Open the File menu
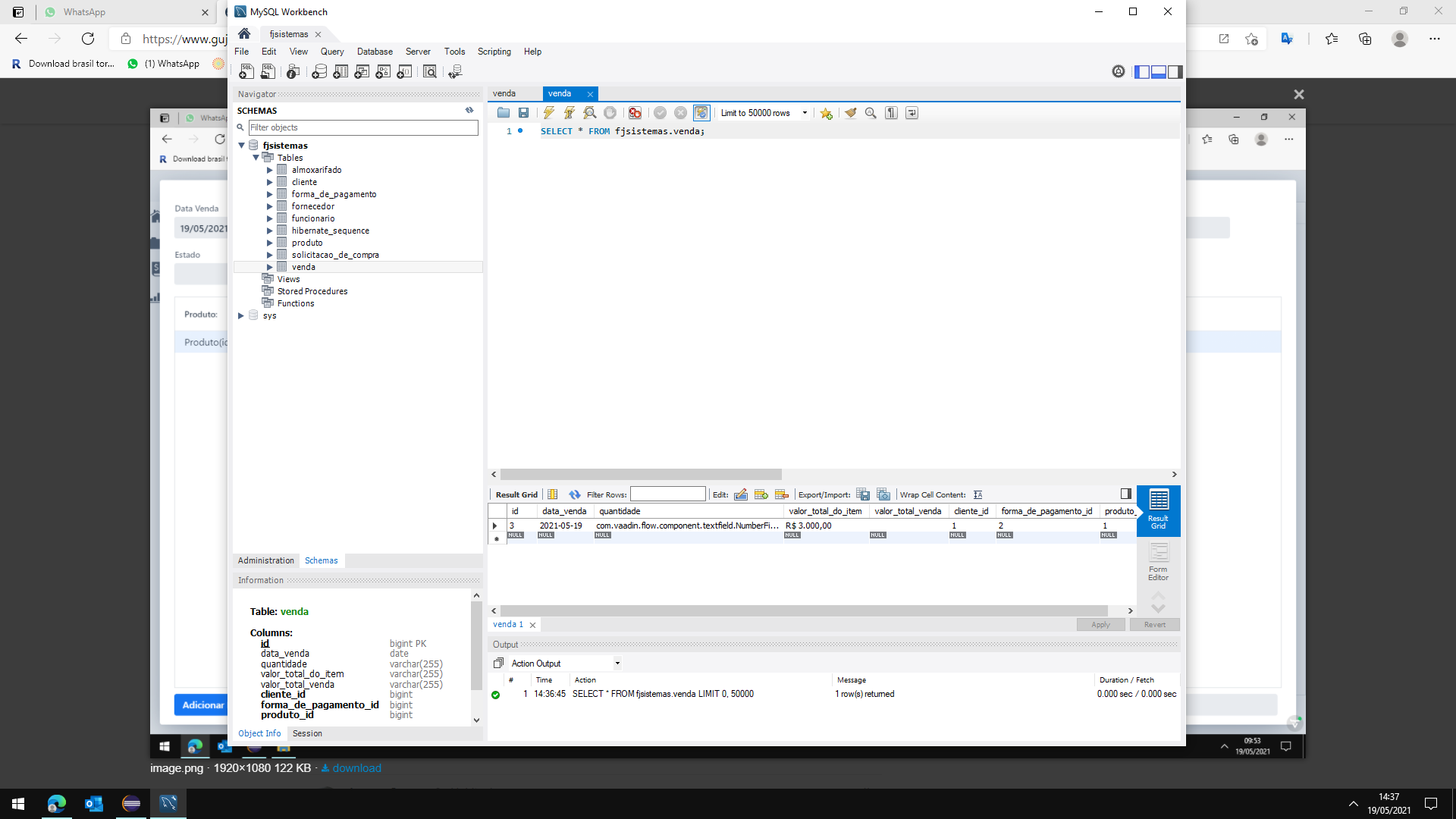The height and width of the screenshot is (819, 1456). pos(242,52)
